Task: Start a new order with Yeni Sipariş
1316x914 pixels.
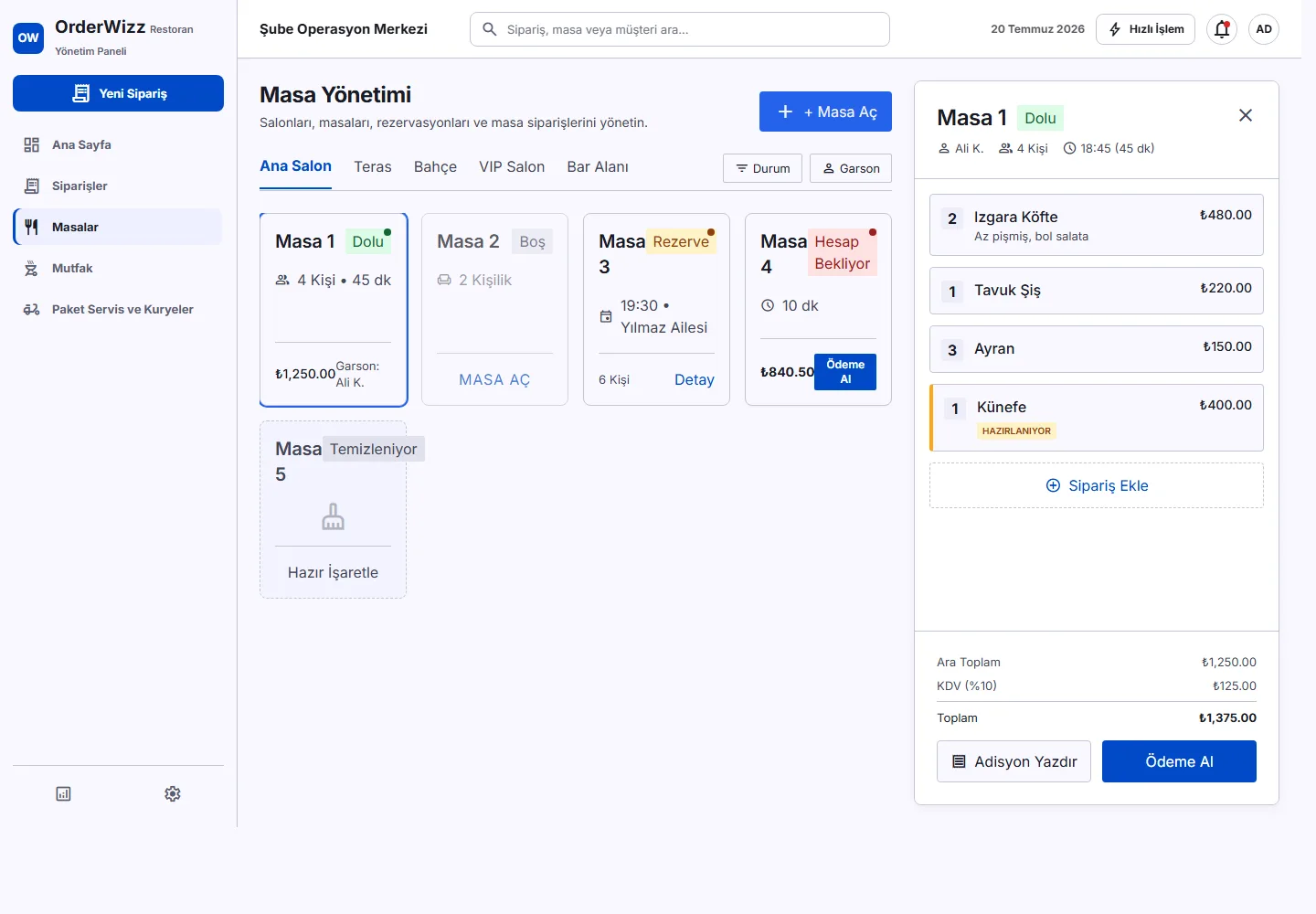Action: [x=118, y=93]
